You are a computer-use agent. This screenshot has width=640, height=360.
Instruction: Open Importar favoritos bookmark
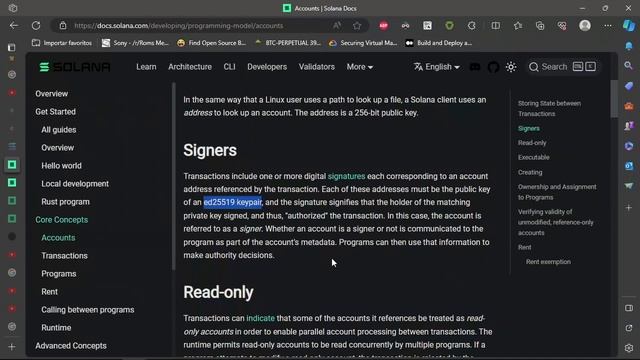coord(62,43)
